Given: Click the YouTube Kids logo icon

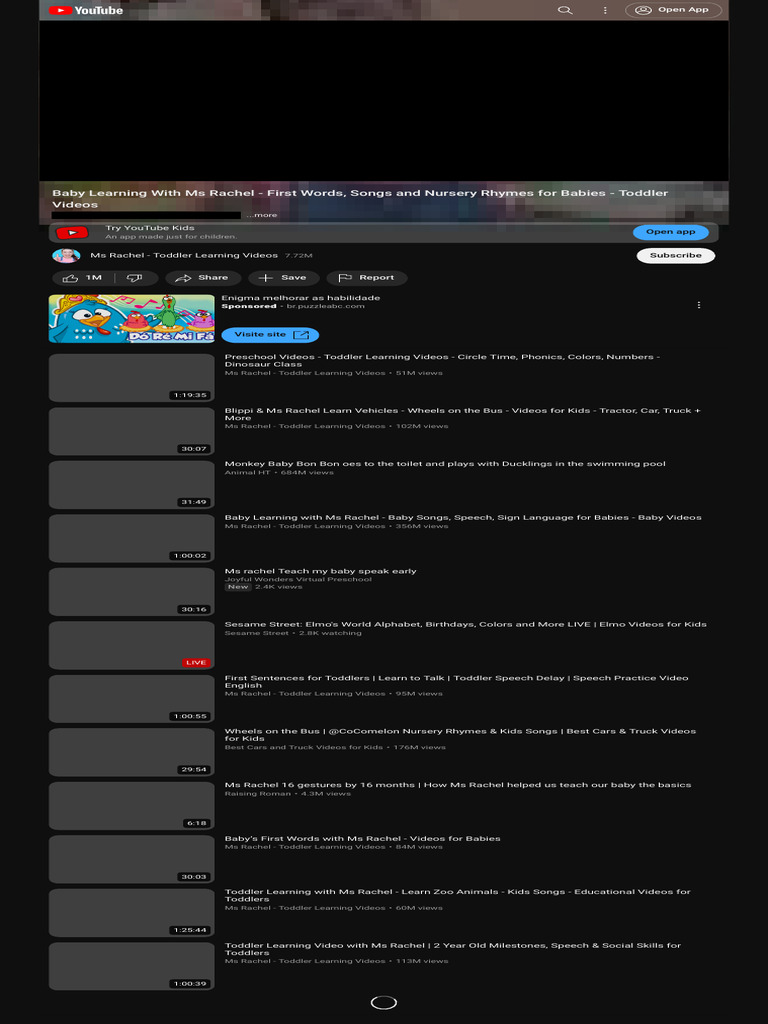Looking at the screenshot, I should (x=72, y=232).
